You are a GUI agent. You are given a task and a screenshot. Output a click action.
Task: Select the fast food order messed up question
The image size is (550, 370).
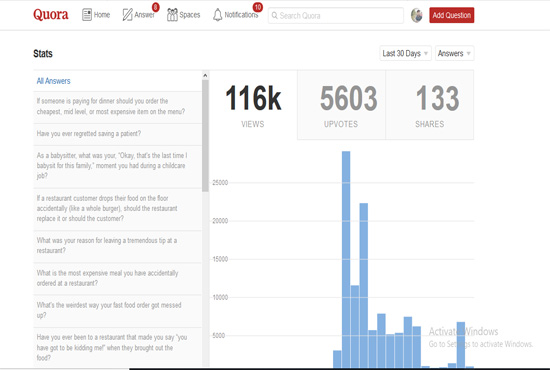[x=118, y=310]
